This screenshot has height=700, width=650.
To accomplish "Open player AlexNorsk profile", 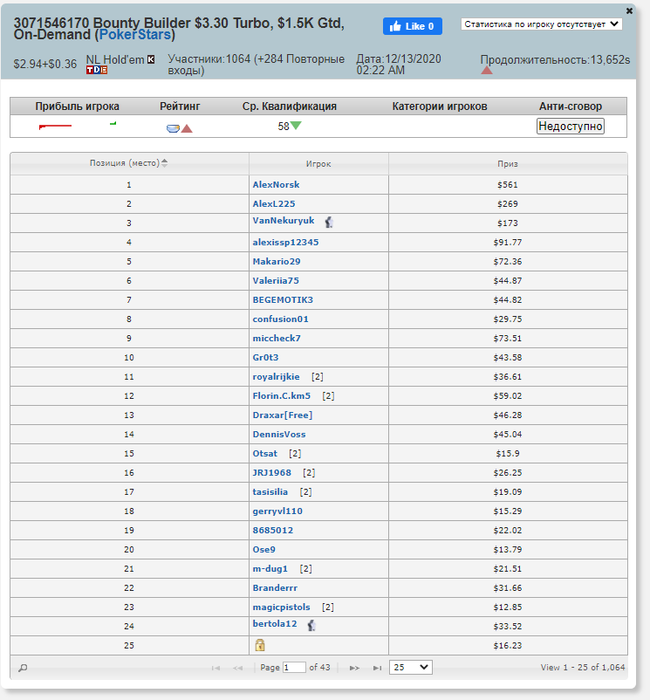I will click(x=276, y=185).
